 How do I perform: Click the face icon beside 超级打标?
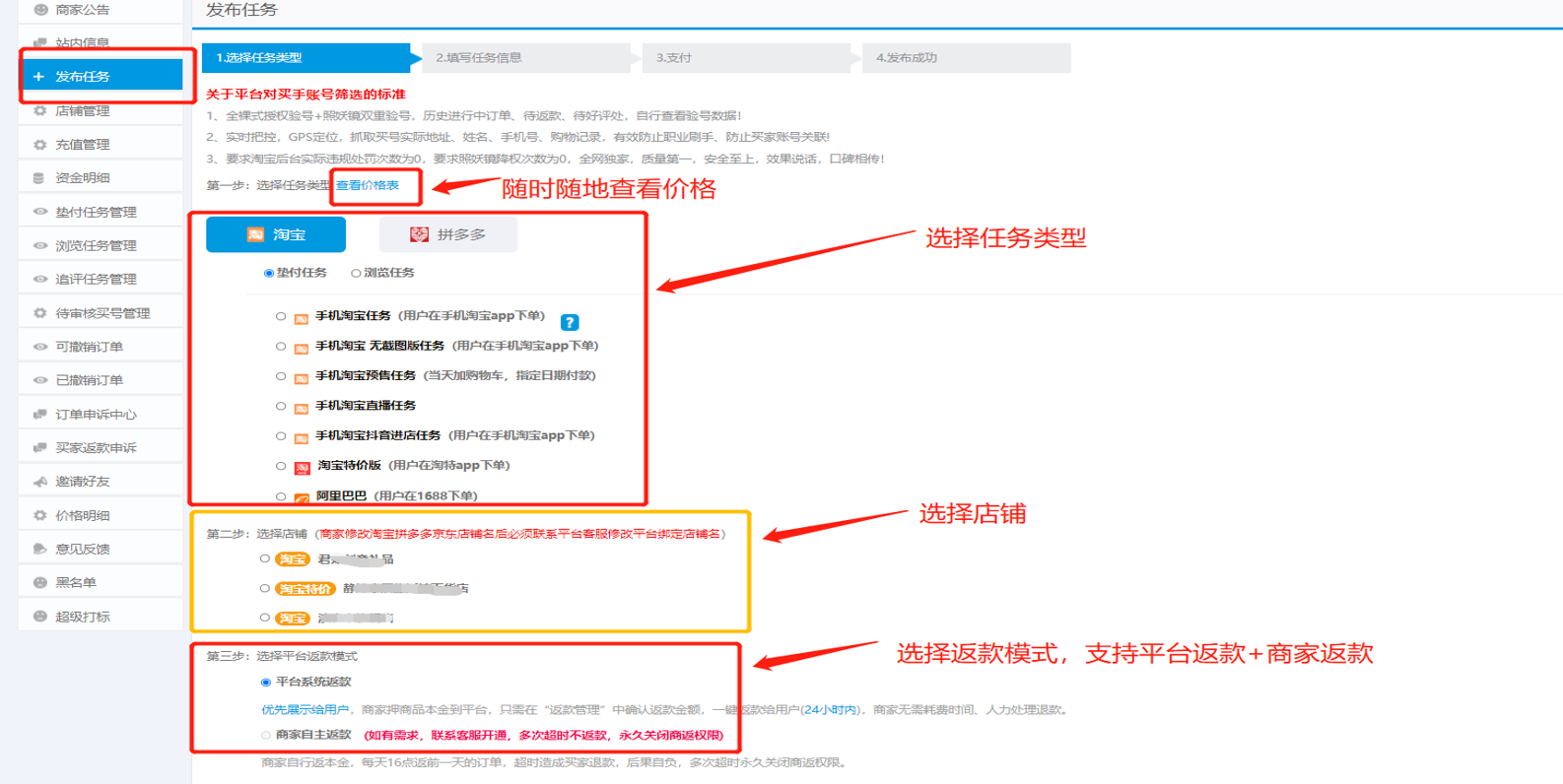point(40,617)
